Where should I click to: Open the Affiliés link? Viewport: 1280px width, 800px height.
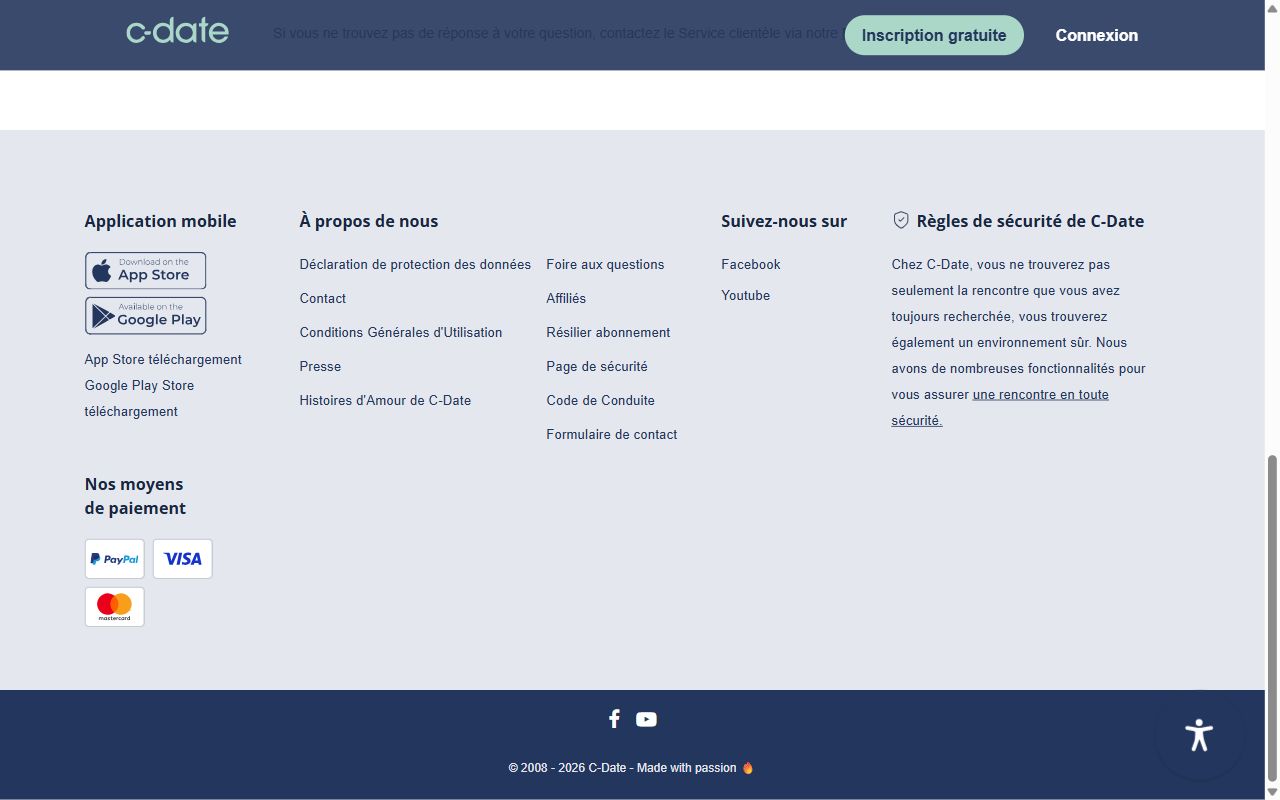click(x=566, y=298)
